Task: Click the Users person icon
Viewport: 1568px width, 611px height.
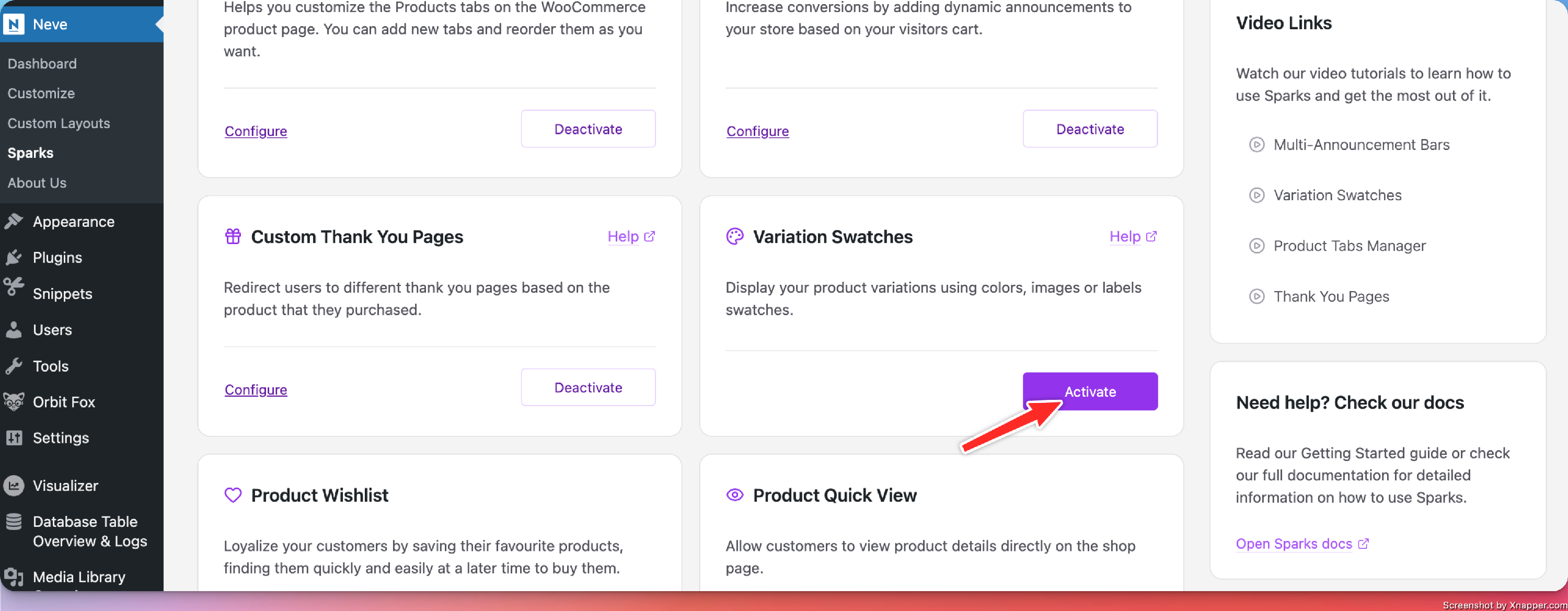Action: [x=14, y=330]
